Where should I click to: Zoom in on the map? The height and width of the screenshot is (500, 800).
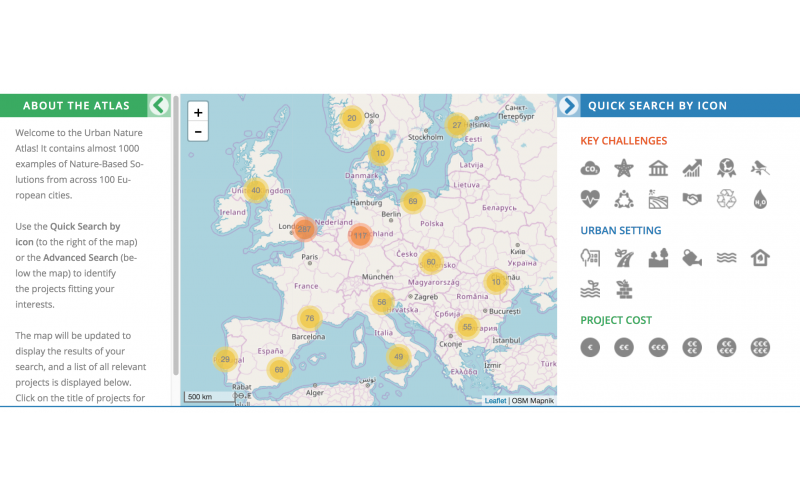point(198,112)
